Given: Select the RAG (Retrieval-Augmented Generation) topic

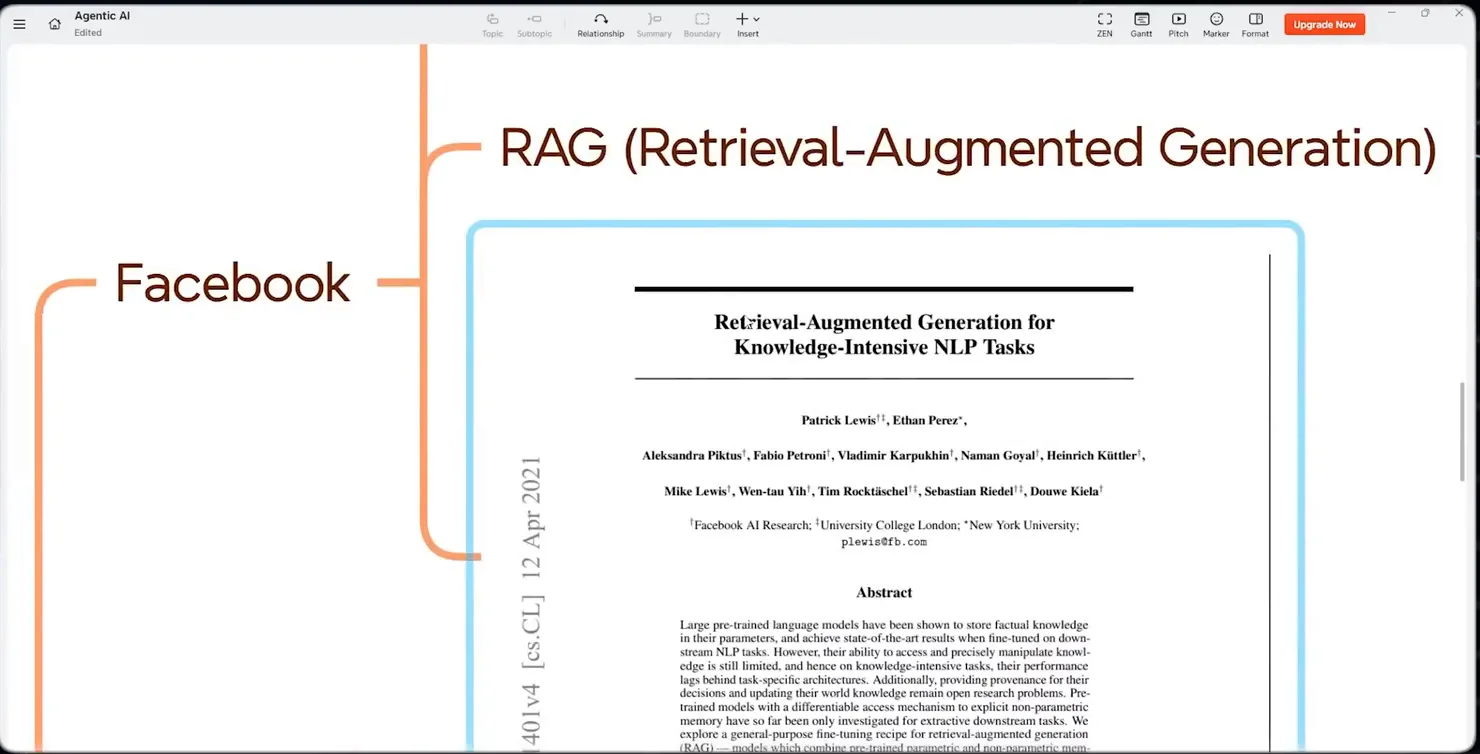Looking at the screenshot, I should point(967,148).
